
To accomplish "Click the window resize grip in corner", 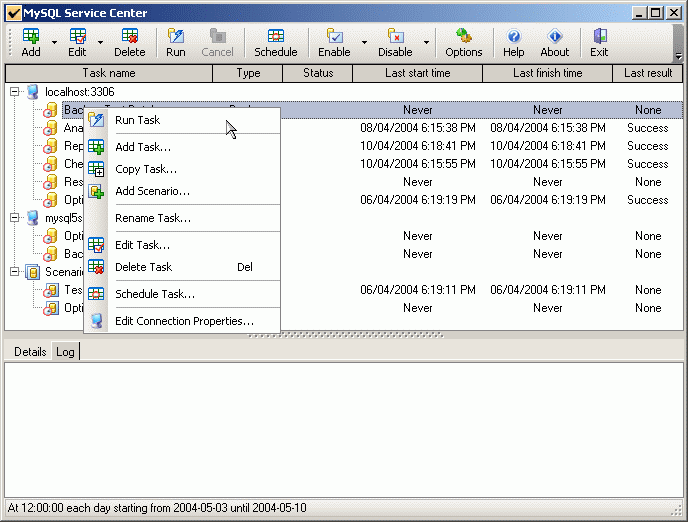I will pyautogui.click(x=678, y=511).
